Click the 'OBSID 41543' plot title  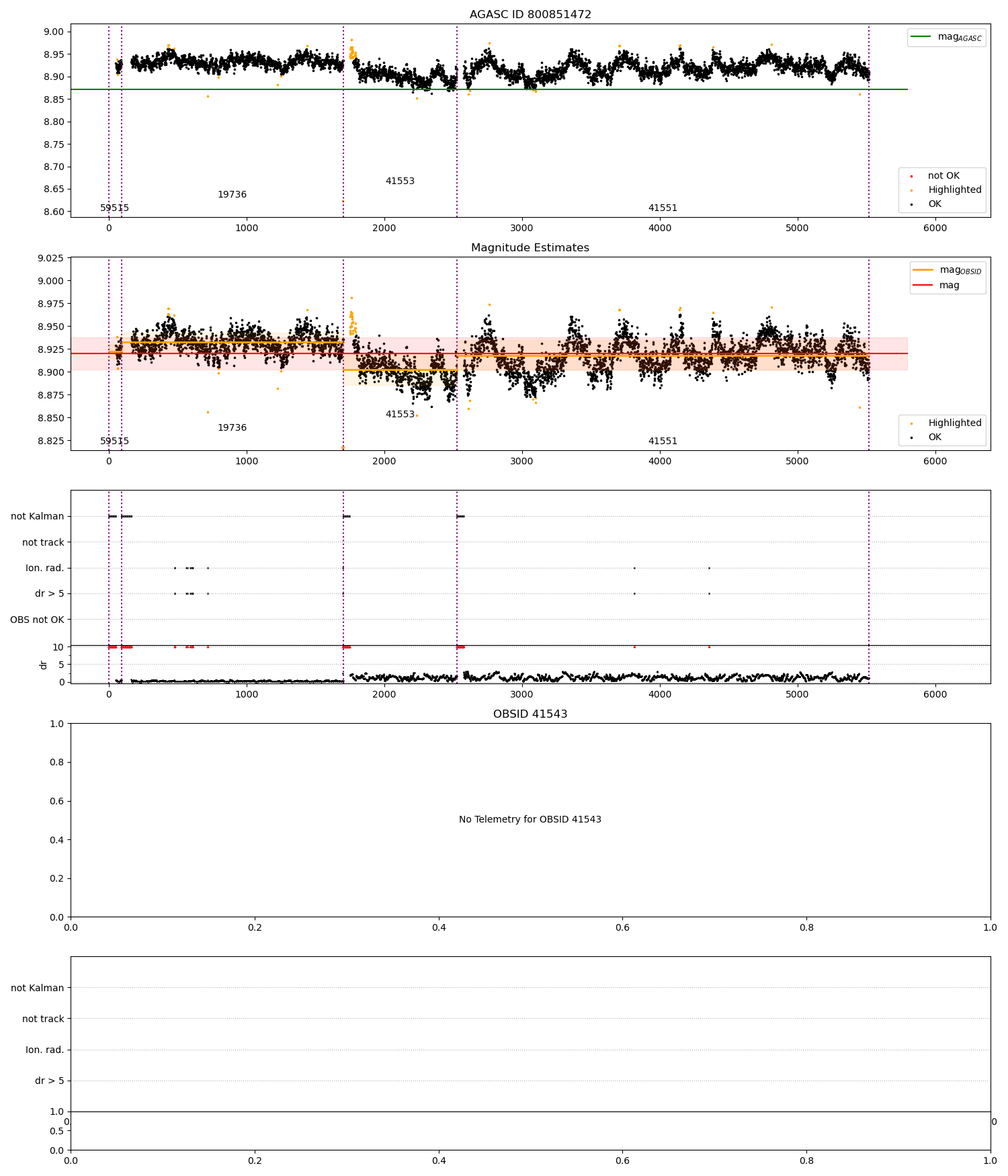click(x=530, y=714)
